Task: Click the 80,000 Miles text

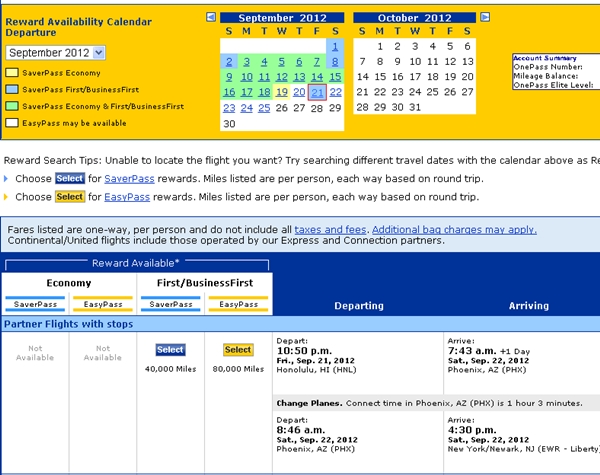Action: coord(238,369)
